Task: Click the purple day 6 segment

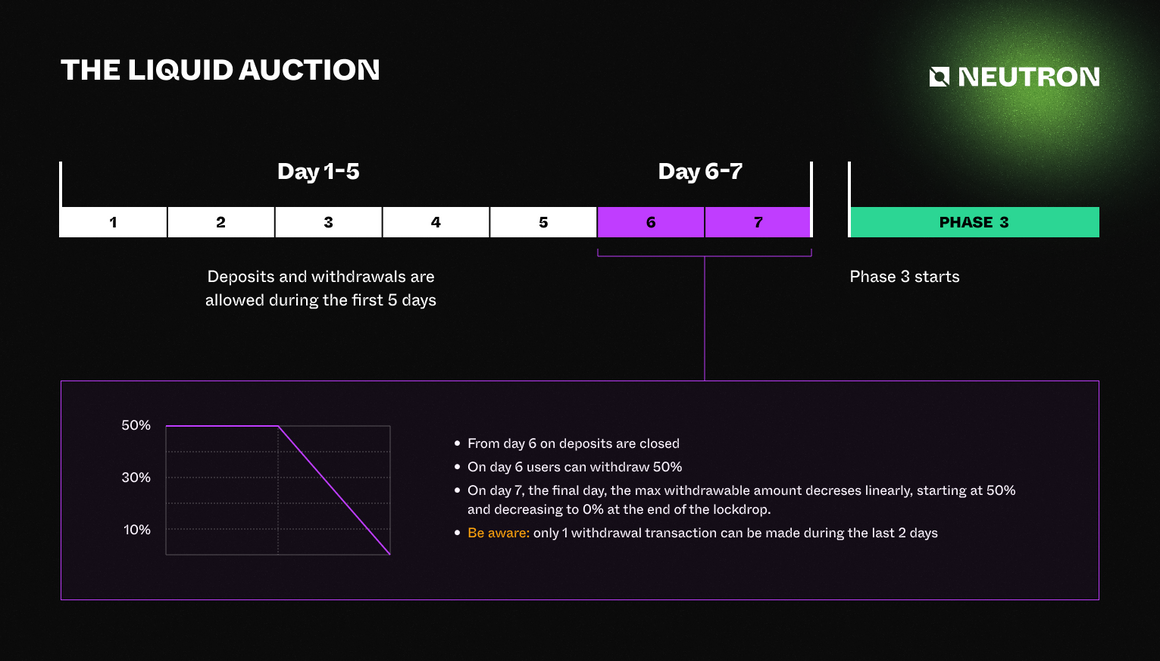Action: click(651, 222)
